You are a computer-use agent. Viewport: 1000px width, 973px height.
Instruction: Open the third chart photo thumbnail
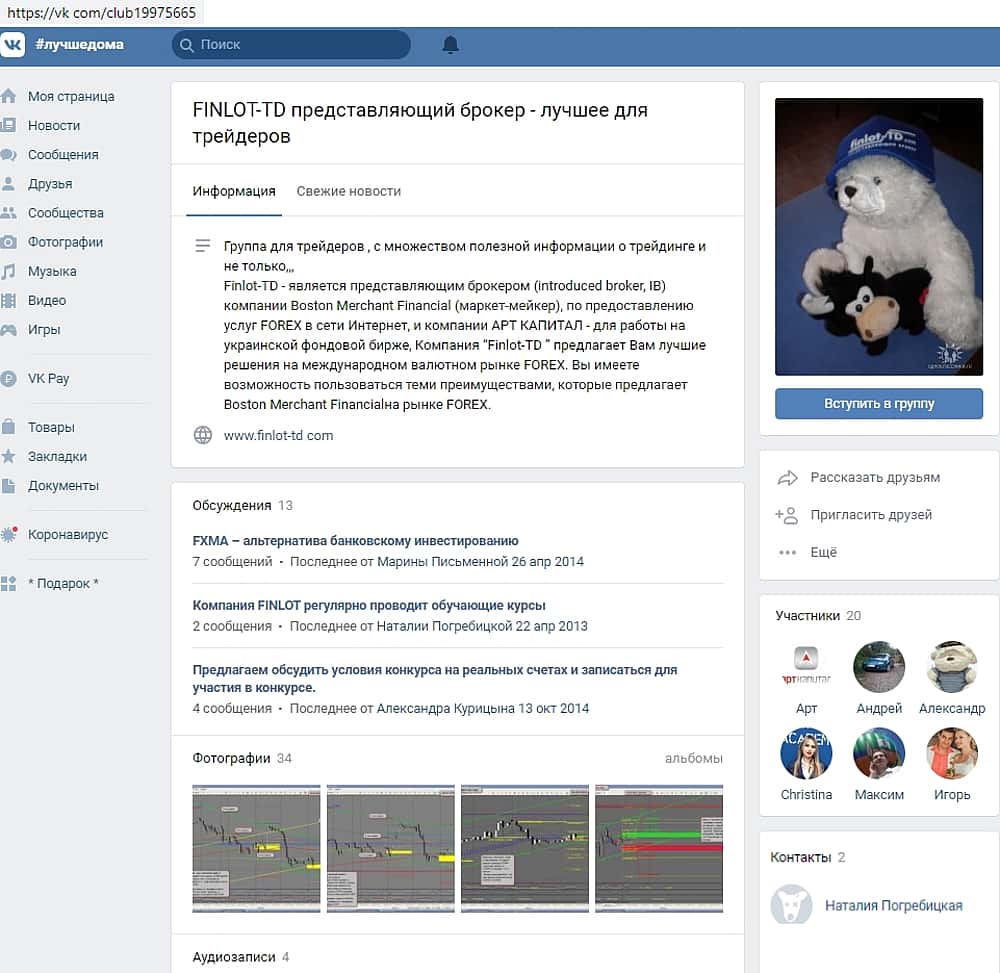coord(525,849)
